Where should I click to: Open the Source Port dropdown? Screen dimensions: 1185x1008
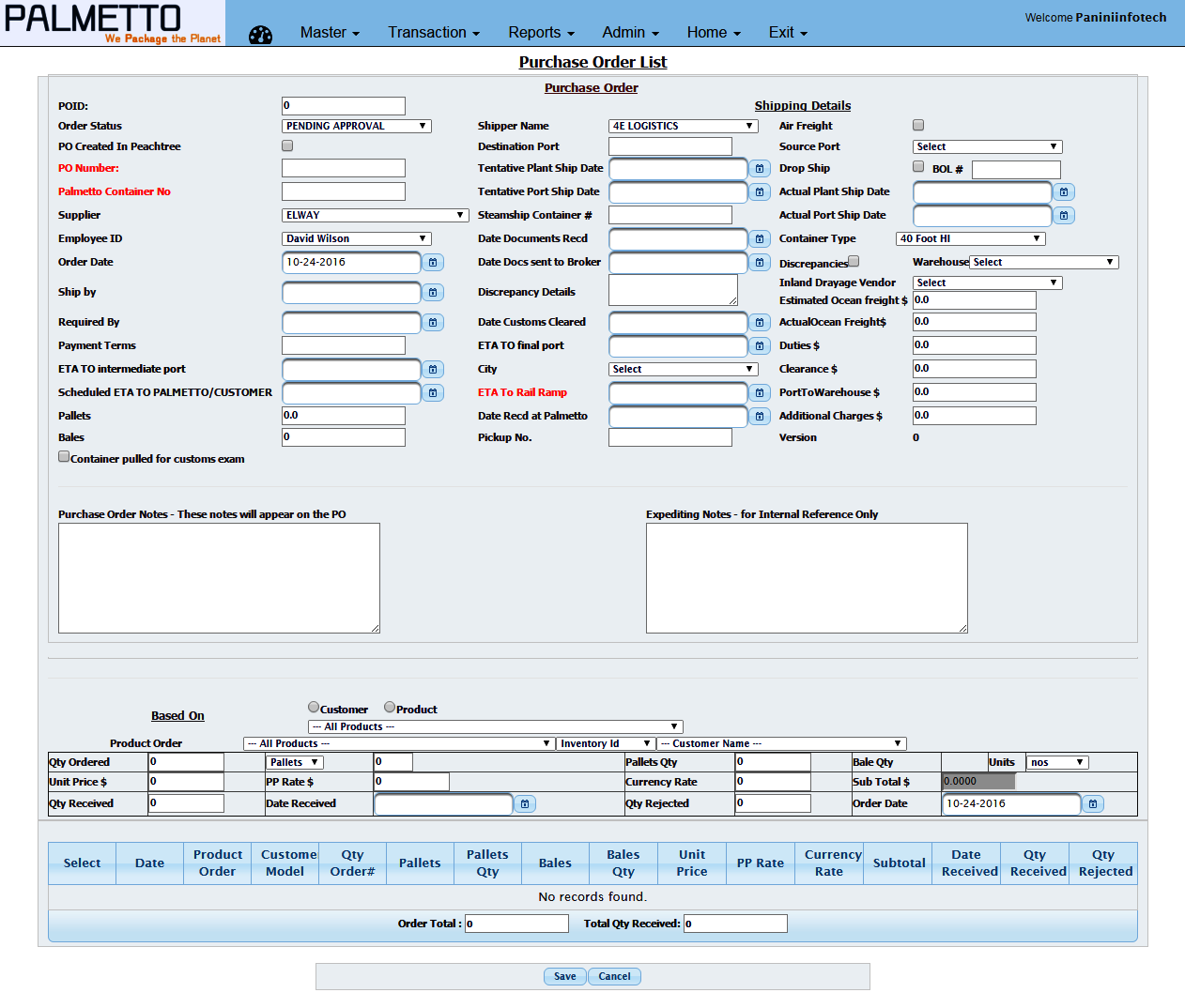pyautogui.click(x=988, y=146)
